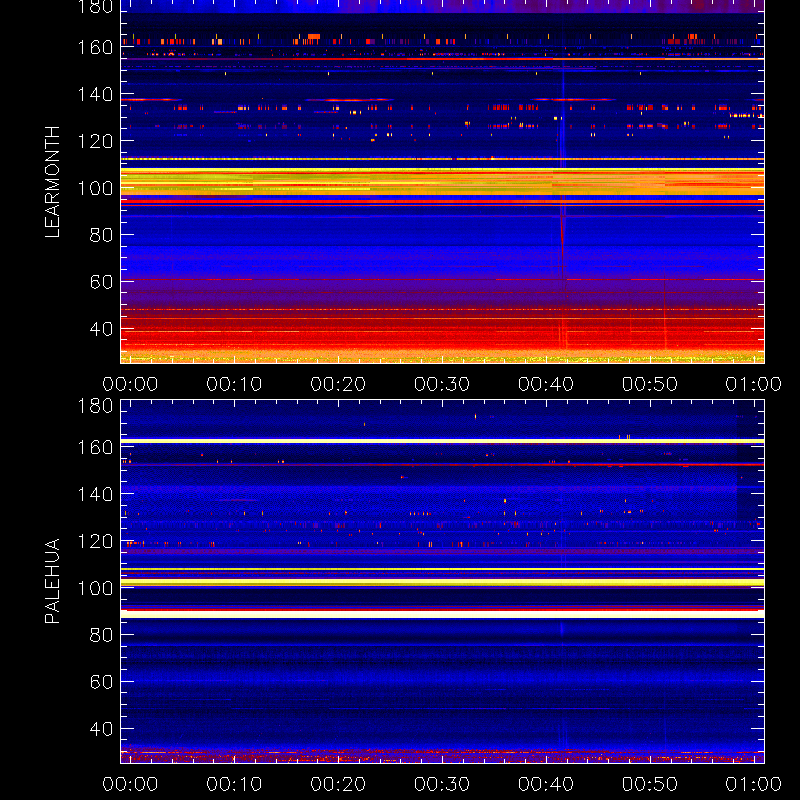Click inside the LEARMONTH spectrogram plot
The image size is (800, 800).
[442, 182]
